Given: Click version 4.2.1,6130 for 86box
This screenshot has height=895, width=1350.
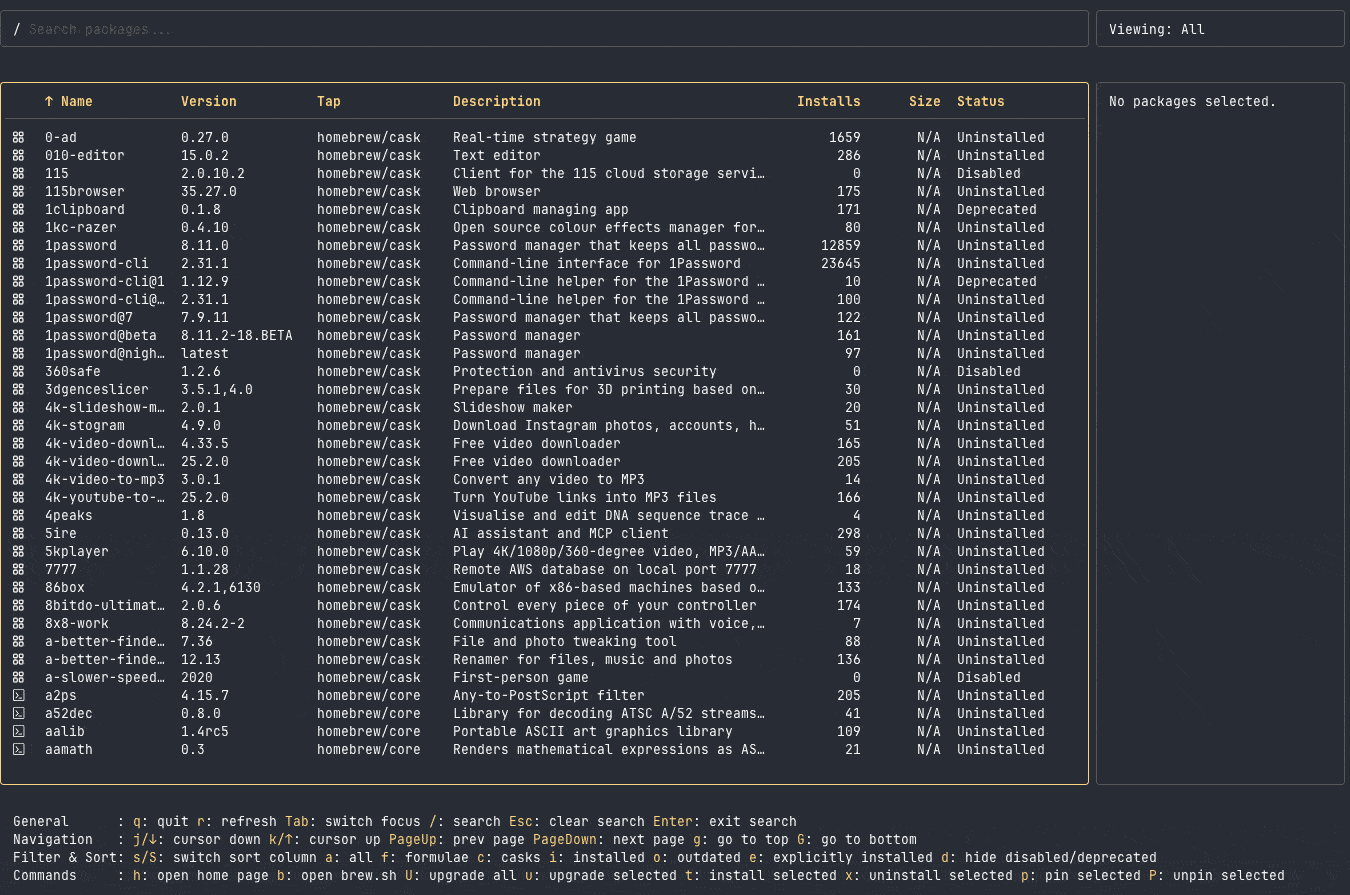Looking at the screenshot, I should point(221,587).
